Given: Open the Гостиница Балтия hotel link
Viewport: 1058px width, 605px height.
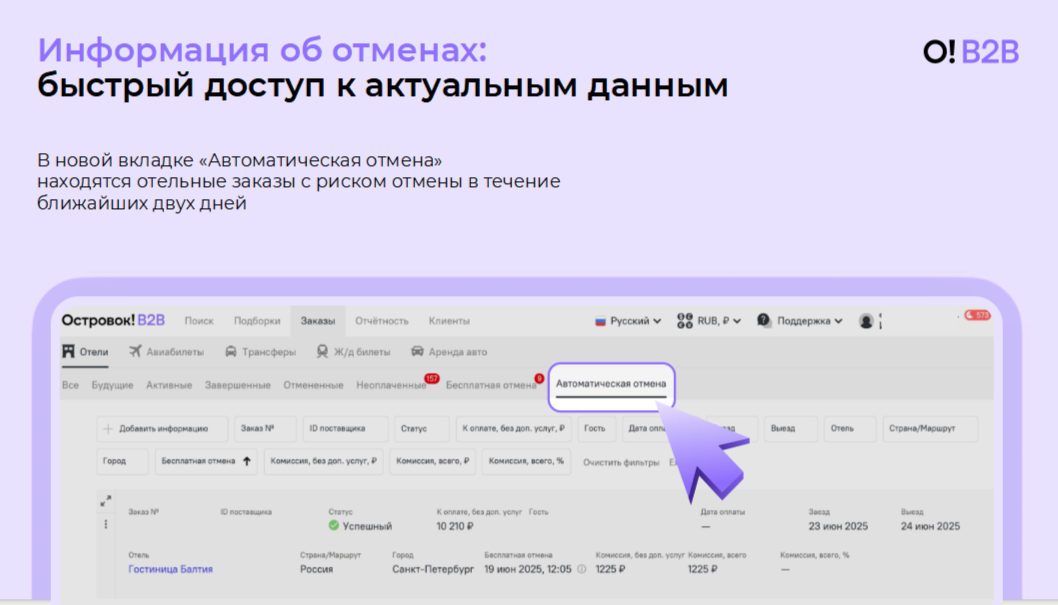Looking at the screenshot, I should coord(170,569).
